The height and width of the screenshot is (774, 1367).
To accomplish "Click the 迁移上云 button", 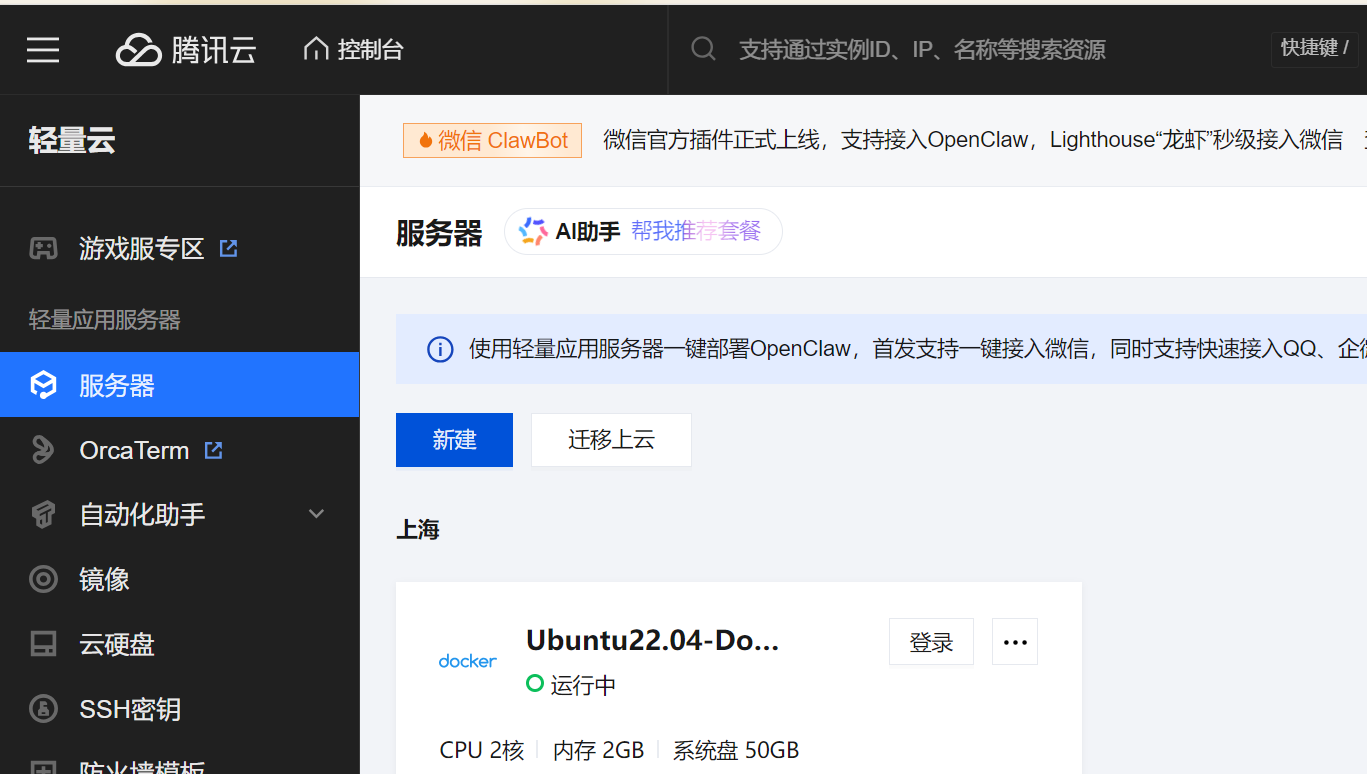I will point(611,440).
